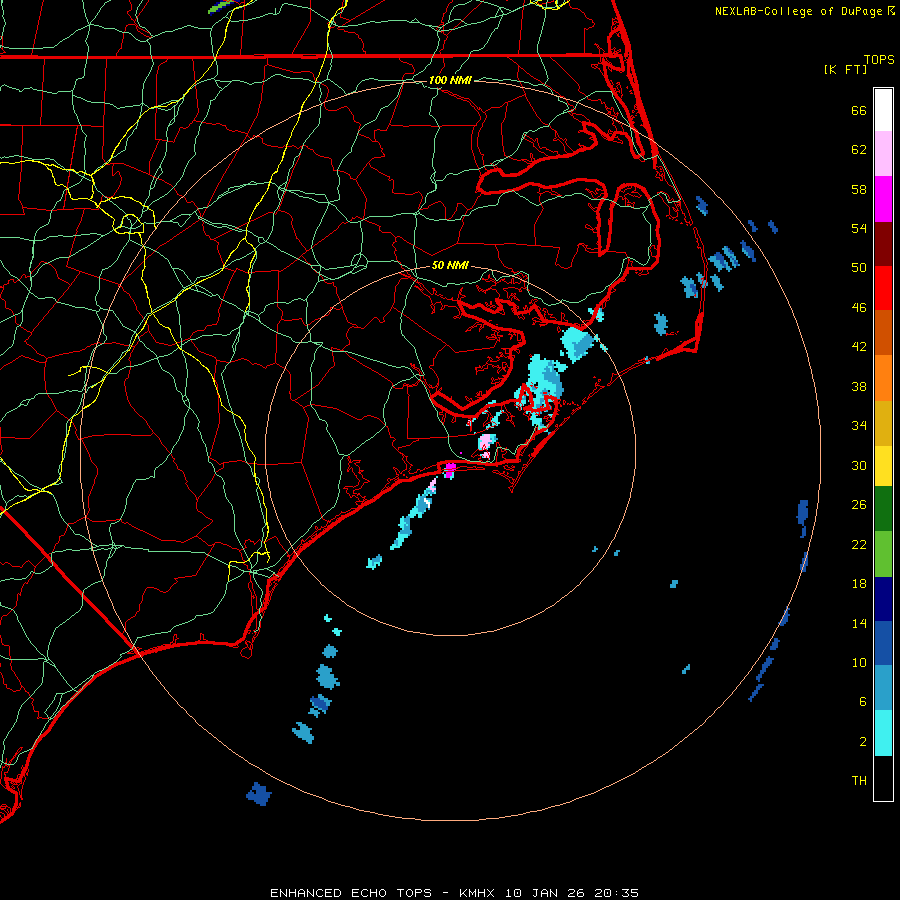This screenshot has height=900, width=900.
Task: Click the '66' legend scale label
Action: [x=859, y=110]
